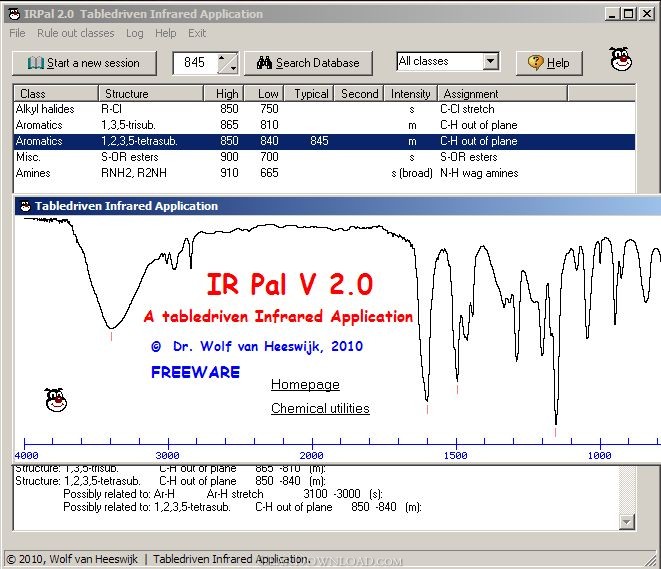The height and width of the screenshot is (569, 661).
Task: Click the Exit menu item
Action: coord(197,33)
